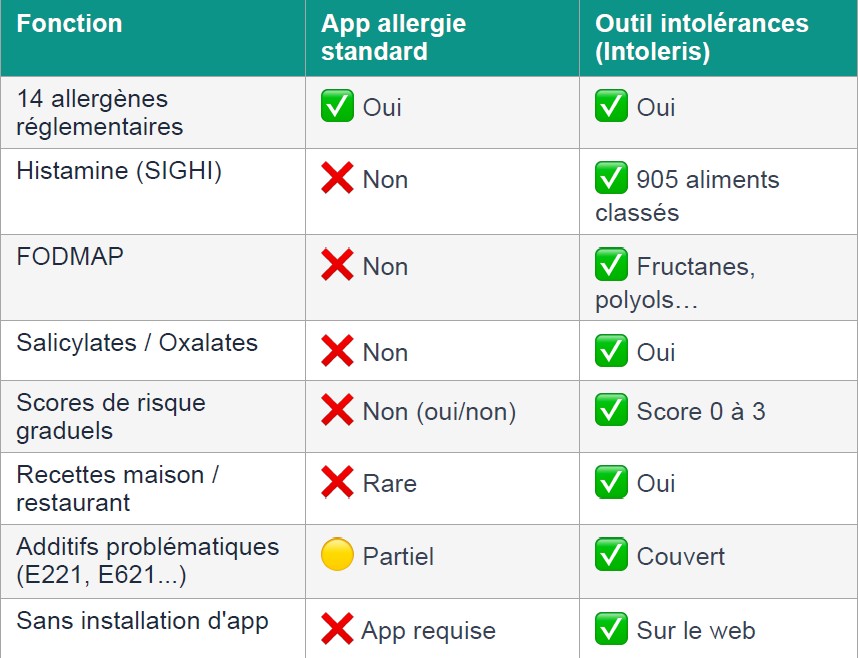858x658 pixels.
Task: Select the Sans installation d'app cell
Action: click(x=142, y=620)
